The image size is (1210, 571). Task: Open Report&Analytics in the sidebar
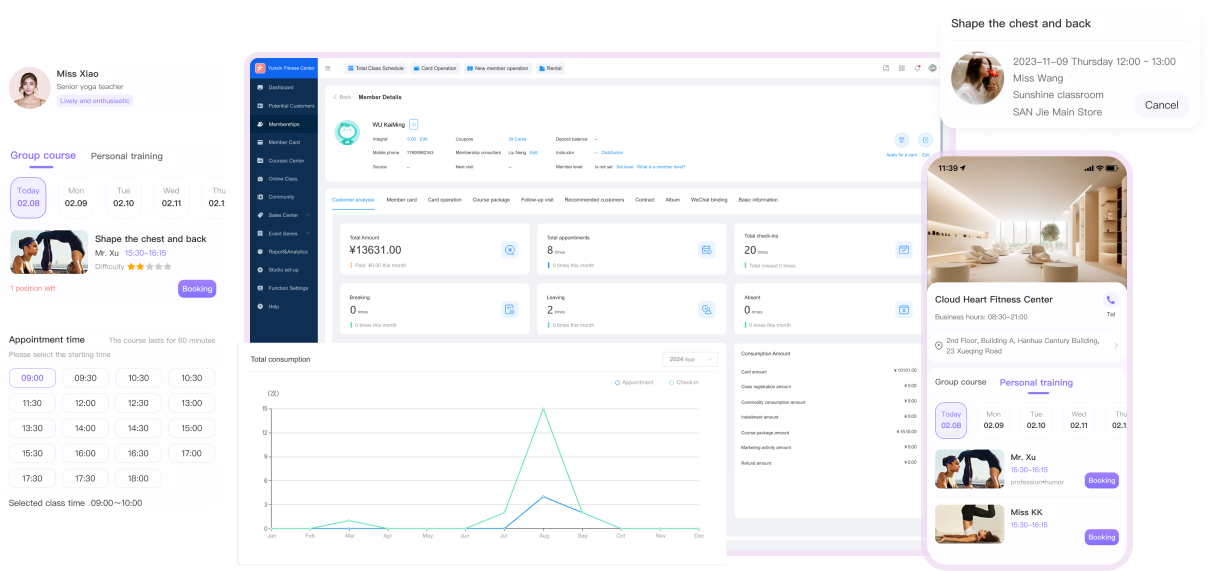click(284, 252)
